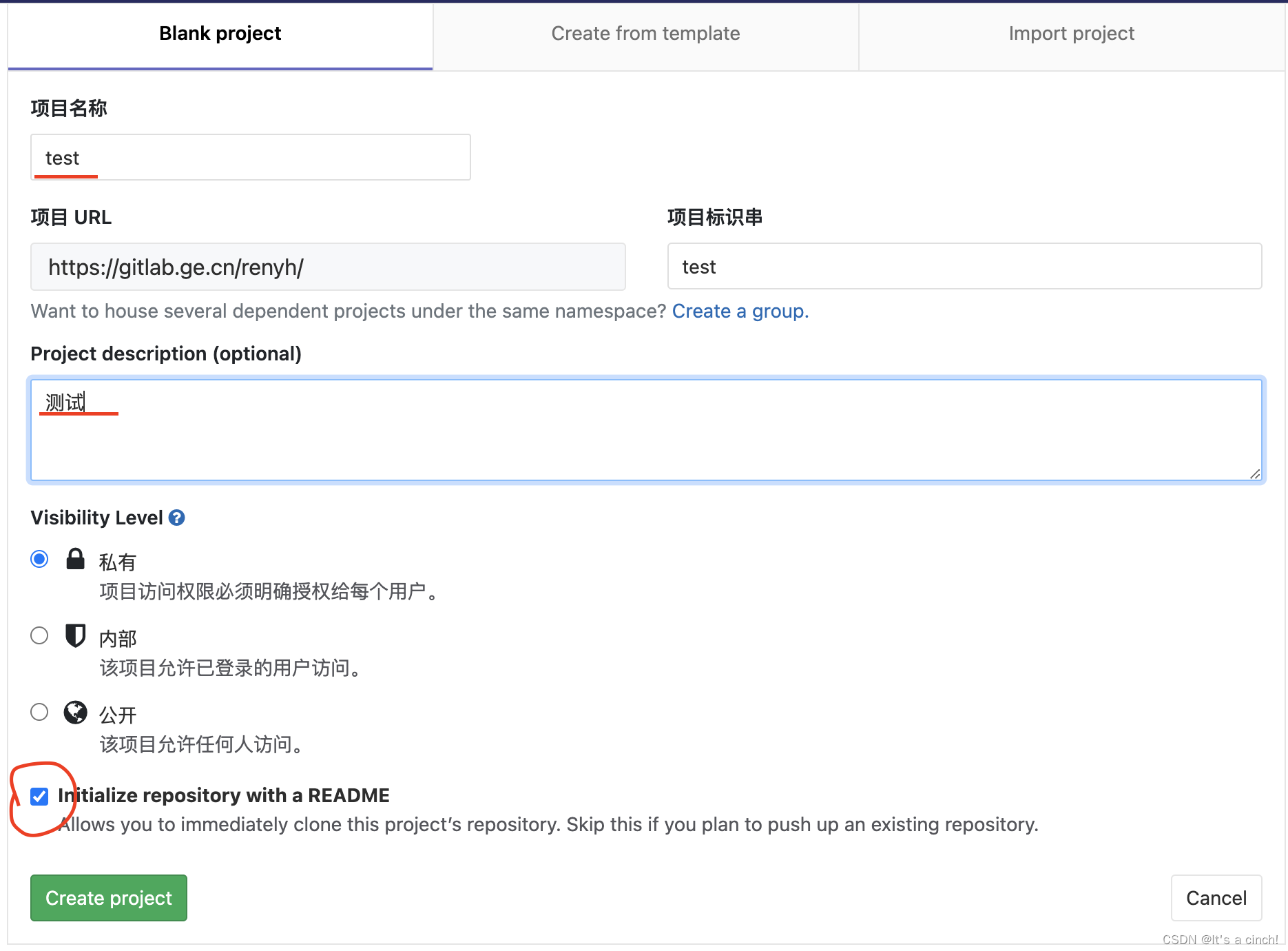This screenshot has height=951, width=1288.
Task: Switch to the Create from template tab
Action: pyautogui.click(x=645, y=32)
